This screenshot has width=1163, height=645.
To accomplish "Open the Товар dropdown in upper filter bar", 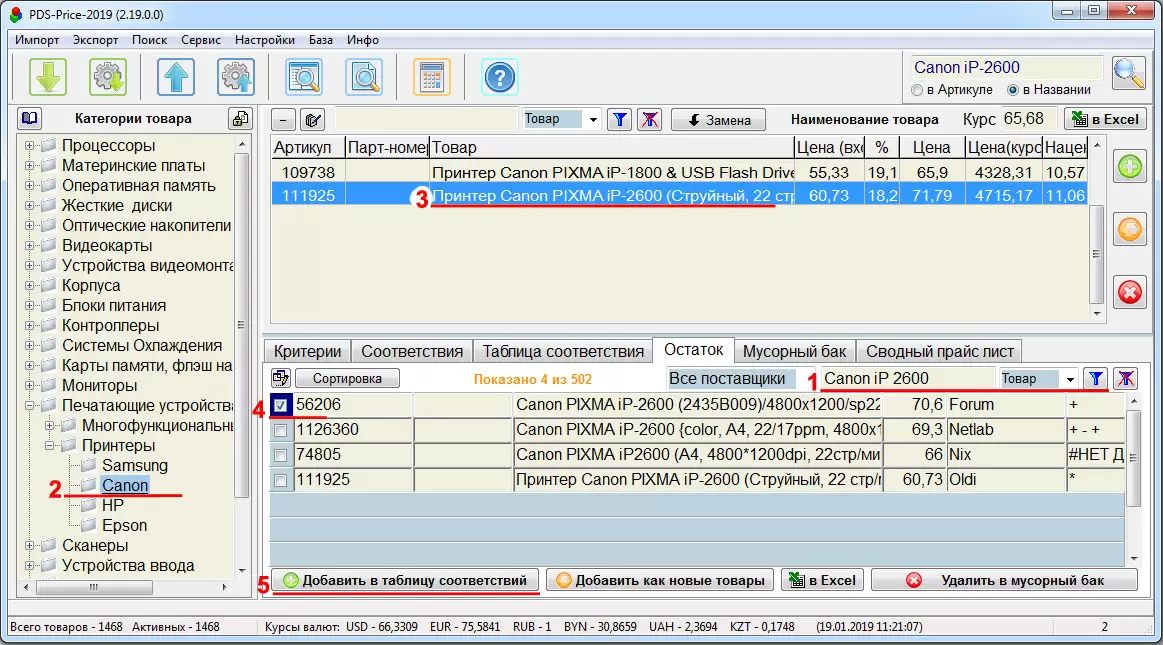I will pos(593,119).
